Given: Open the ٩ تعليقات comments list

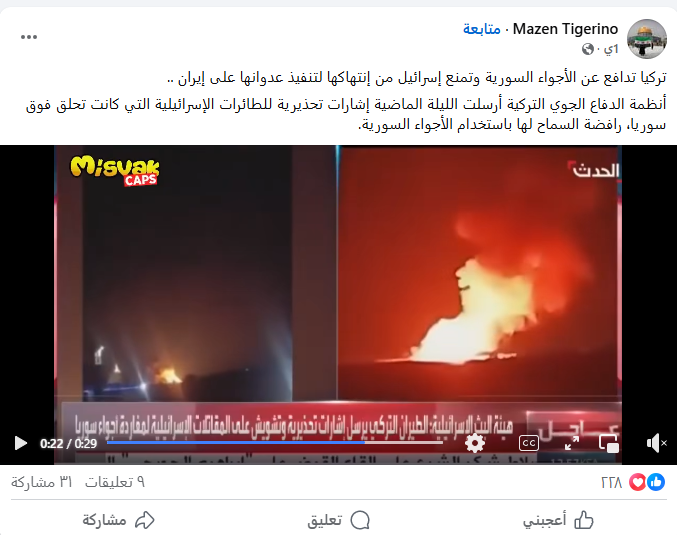Looking at the screenshot, I should click(115, 482).
